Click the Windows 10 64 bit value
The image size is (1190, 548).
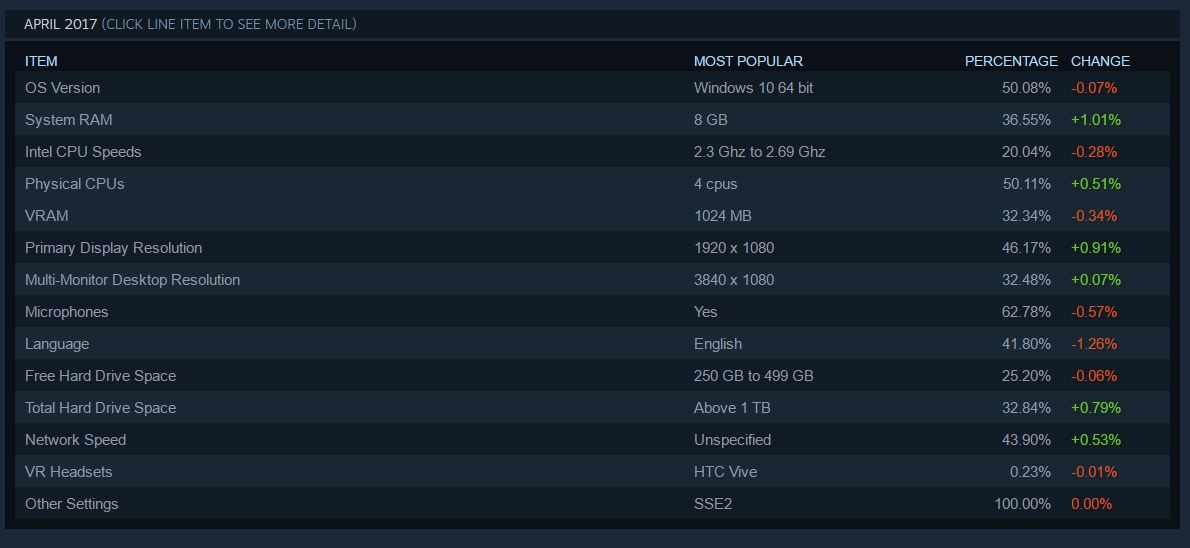click(753, 88)
